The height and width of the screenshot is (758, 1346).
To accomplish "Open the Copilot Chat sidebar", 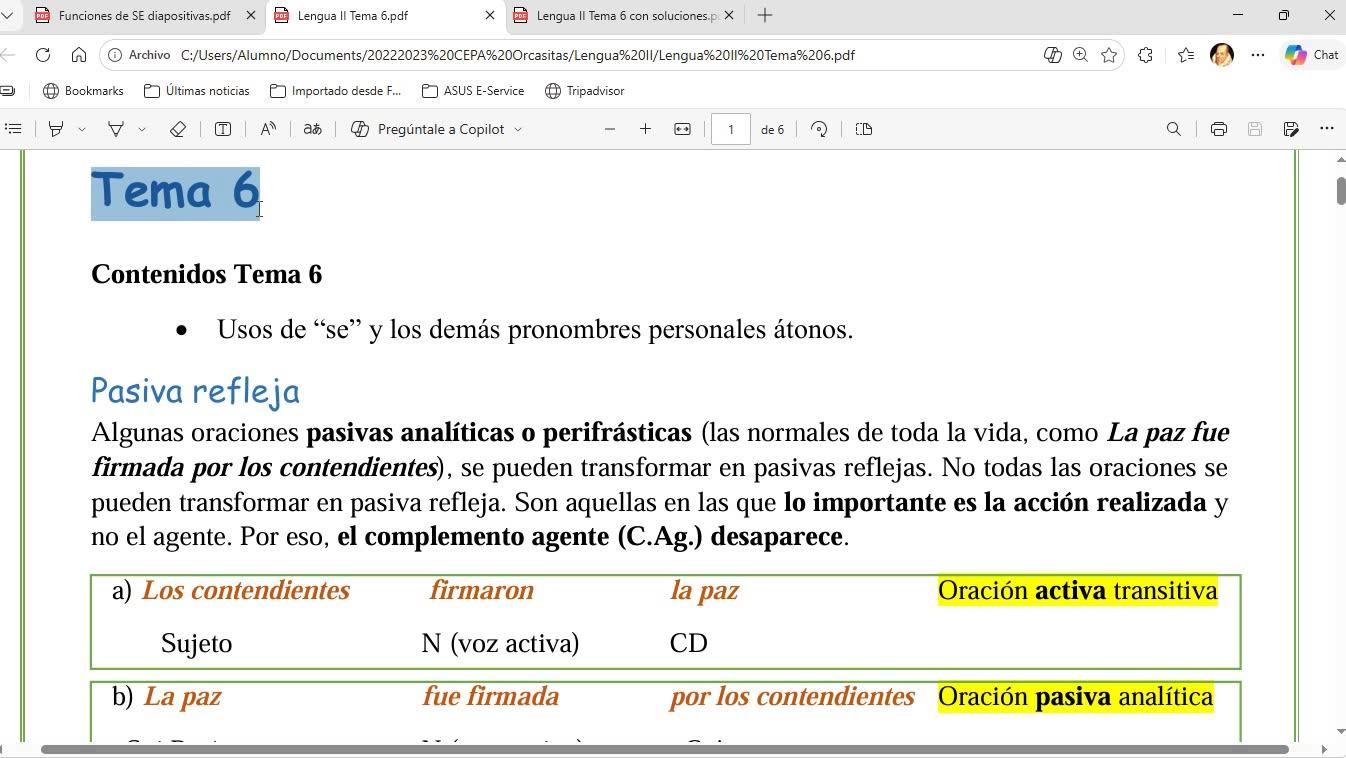I will (1312, 55).
